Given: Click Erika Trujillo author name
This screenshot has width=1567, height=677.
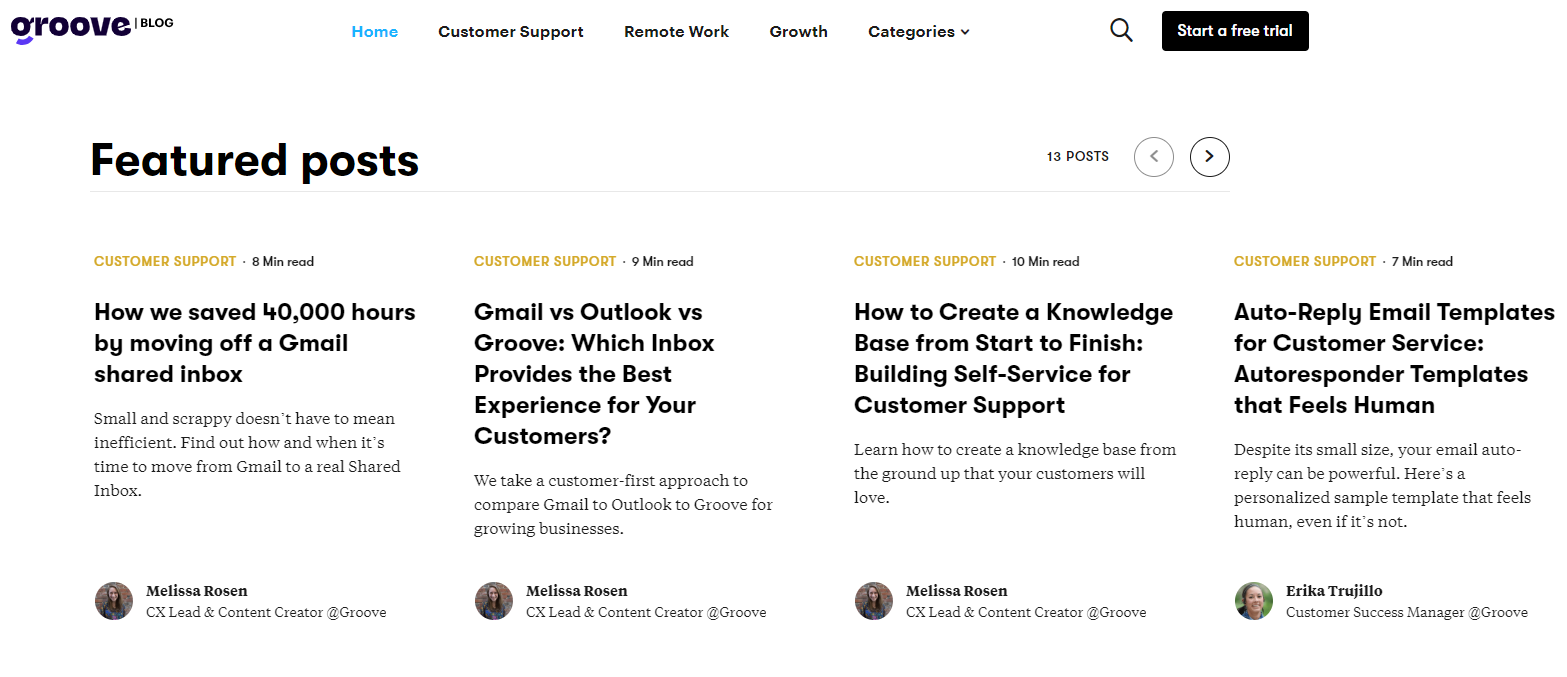Looking at the screenshot, I should pos(1334,591).
